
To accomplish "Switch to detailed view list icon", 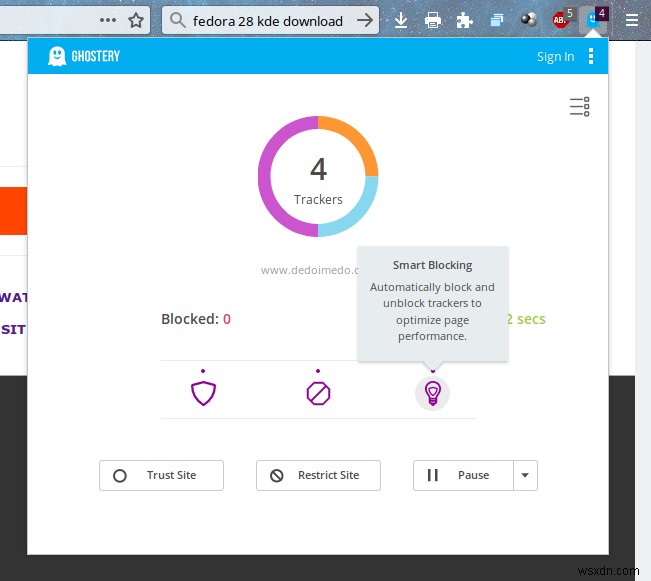I will [580, 107].
